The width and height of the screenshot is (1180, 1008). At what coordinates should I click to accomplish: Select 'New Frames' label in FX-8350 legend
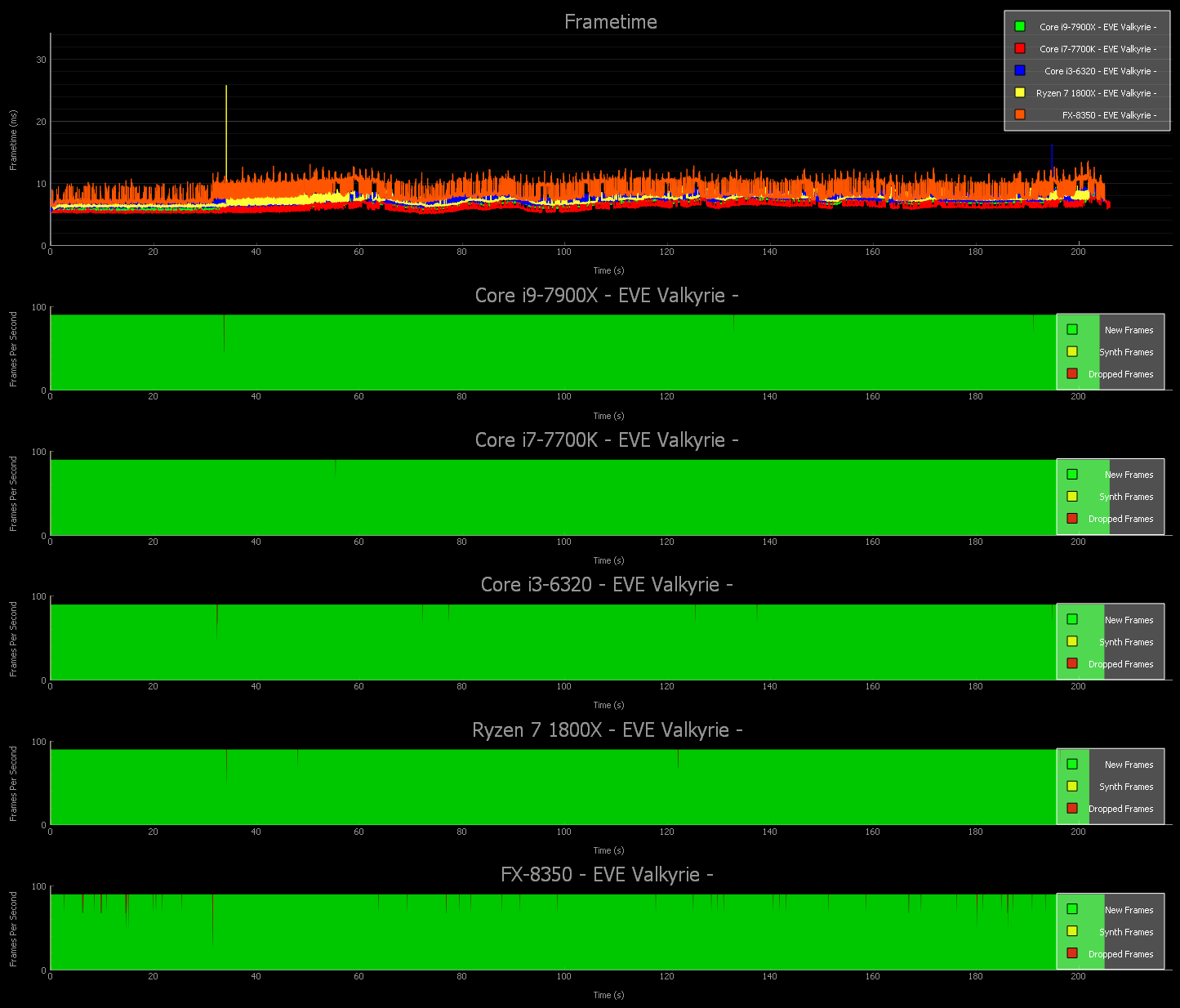(1129, 910)
